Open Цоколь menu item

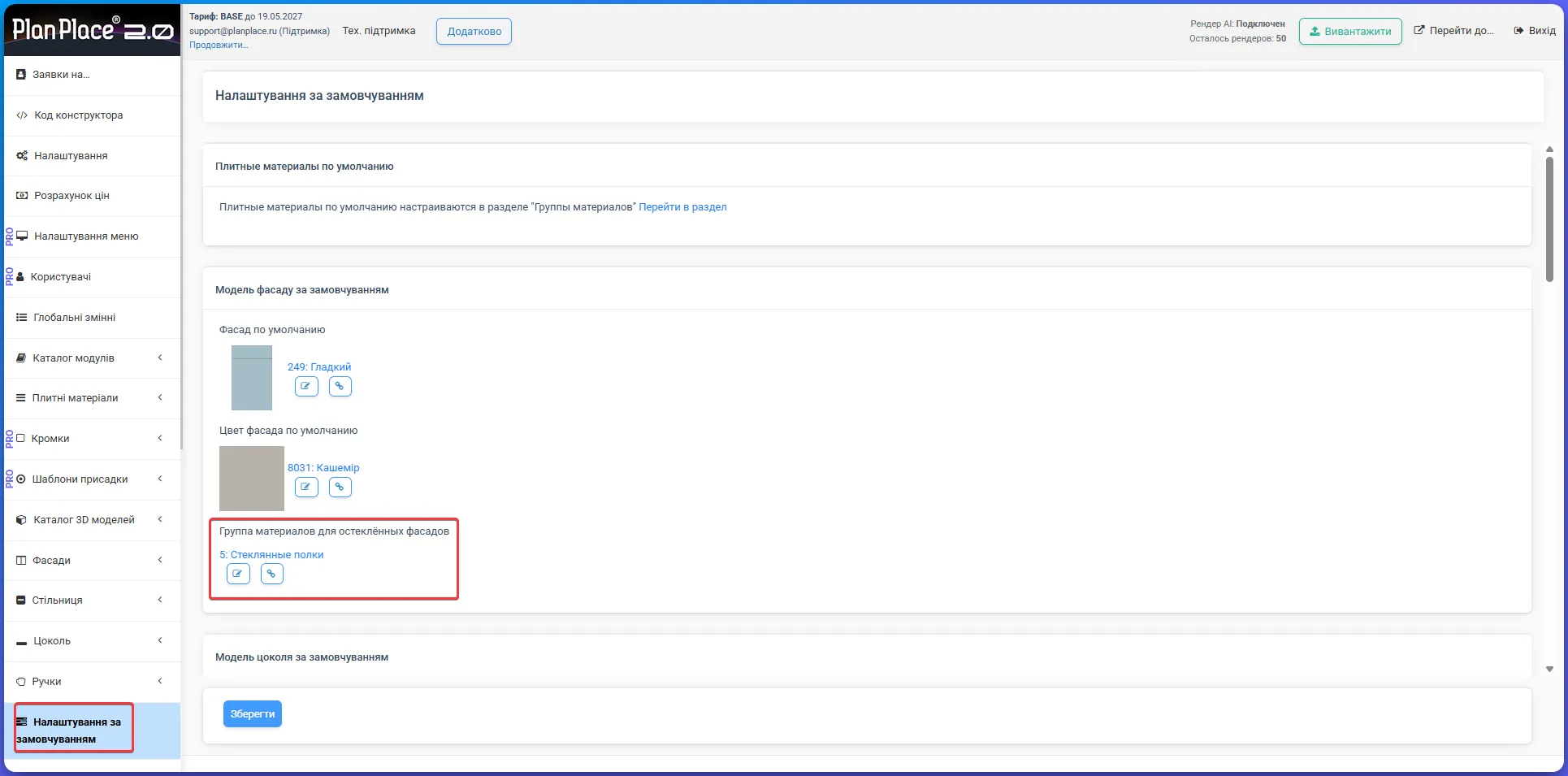pyautogui.click(x=92, y=641)
